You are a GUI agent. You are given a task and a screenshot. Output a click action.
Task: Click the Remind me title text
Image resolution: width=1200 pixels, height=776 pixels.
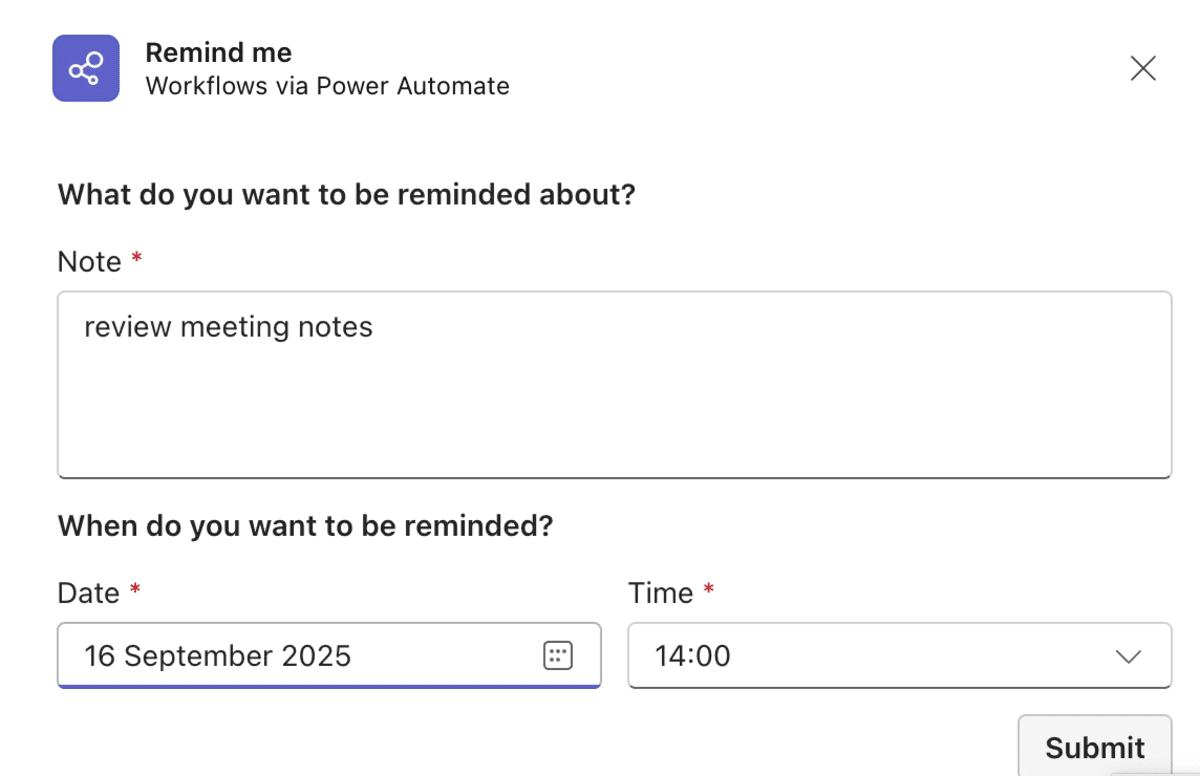click(x=218, y=52)
